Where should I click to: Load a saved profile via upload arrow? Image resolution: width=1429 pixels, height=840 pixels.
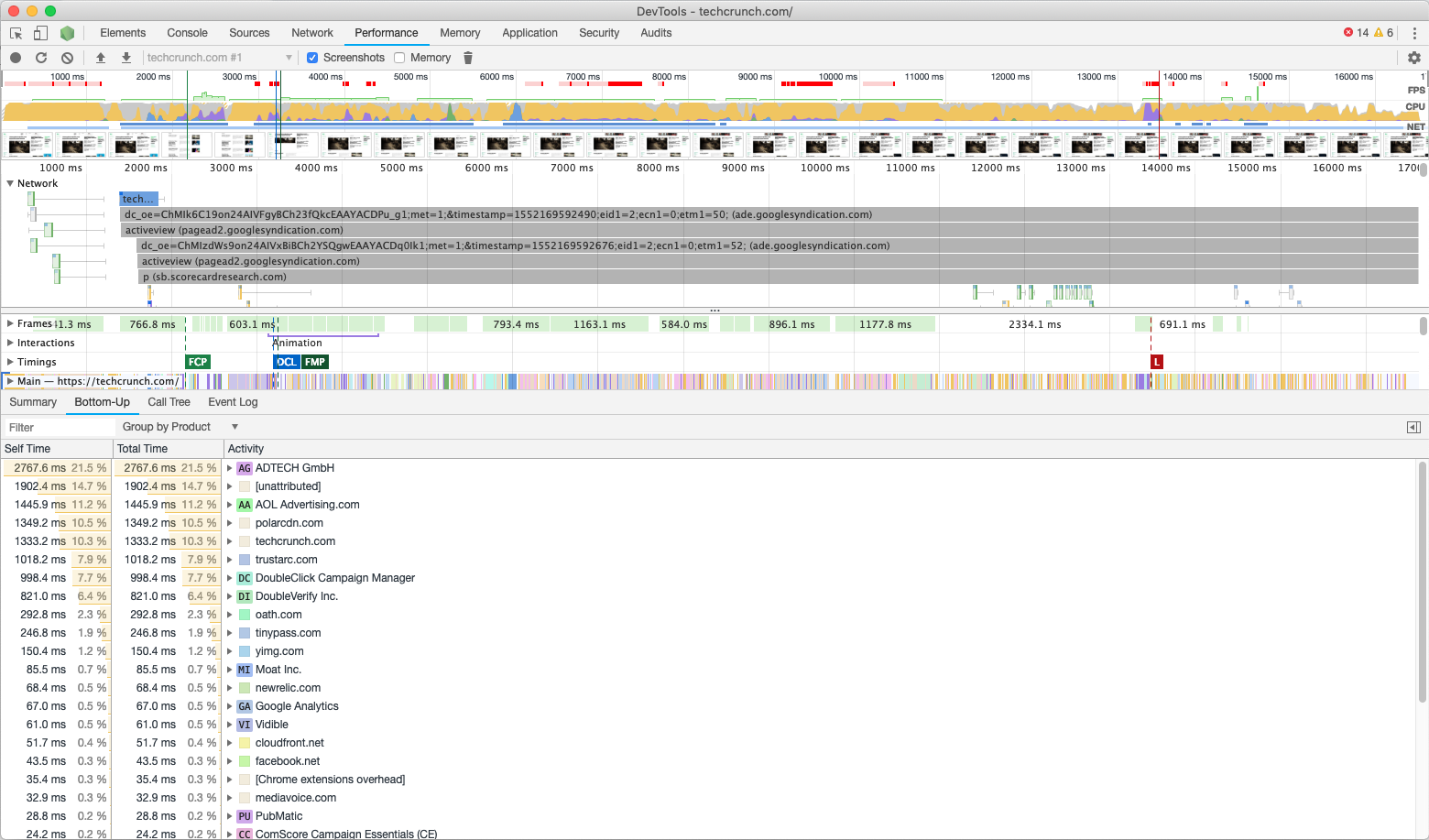click(x=101, y=57)
